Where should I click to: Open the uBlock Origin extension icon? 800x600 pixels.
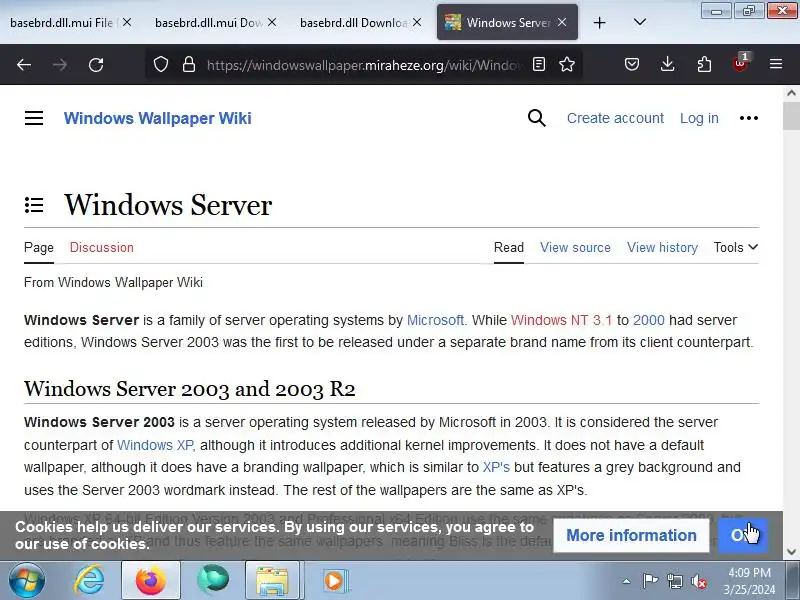click(x=740, y=63)
